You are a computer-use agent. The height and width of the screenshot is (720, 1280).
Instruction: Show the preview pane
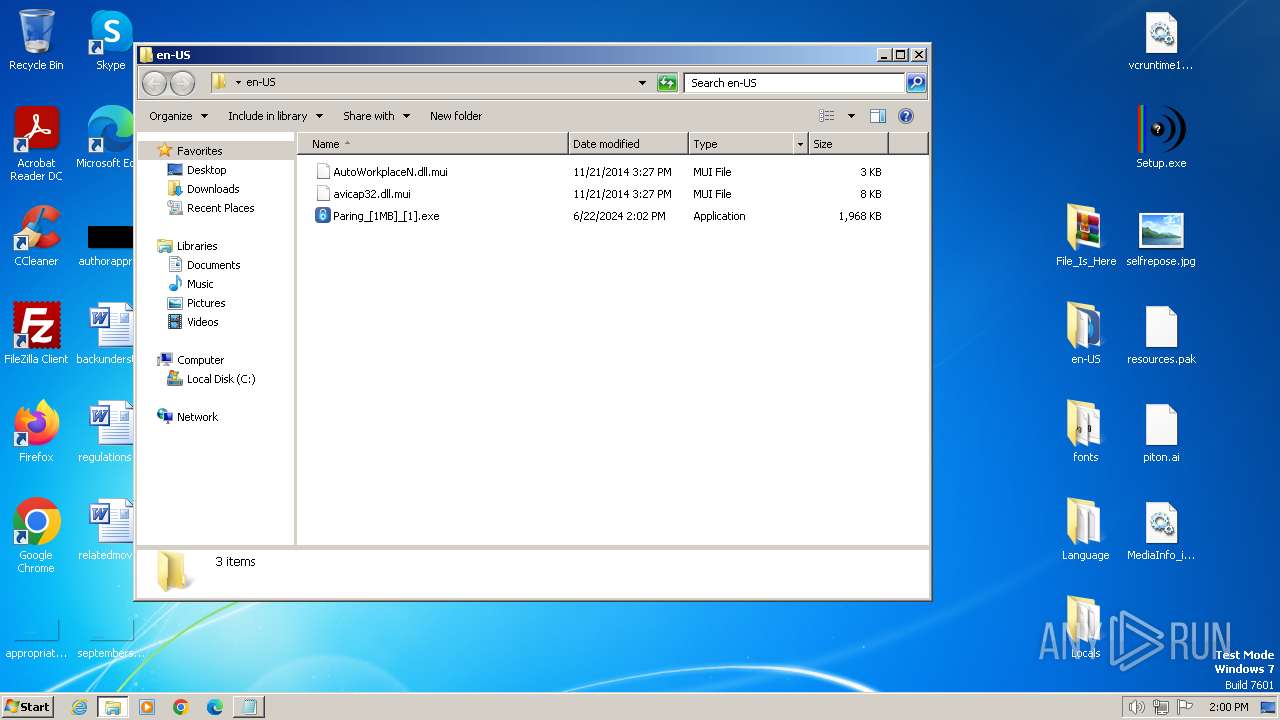pyautogui.click(x=877, y=116)
